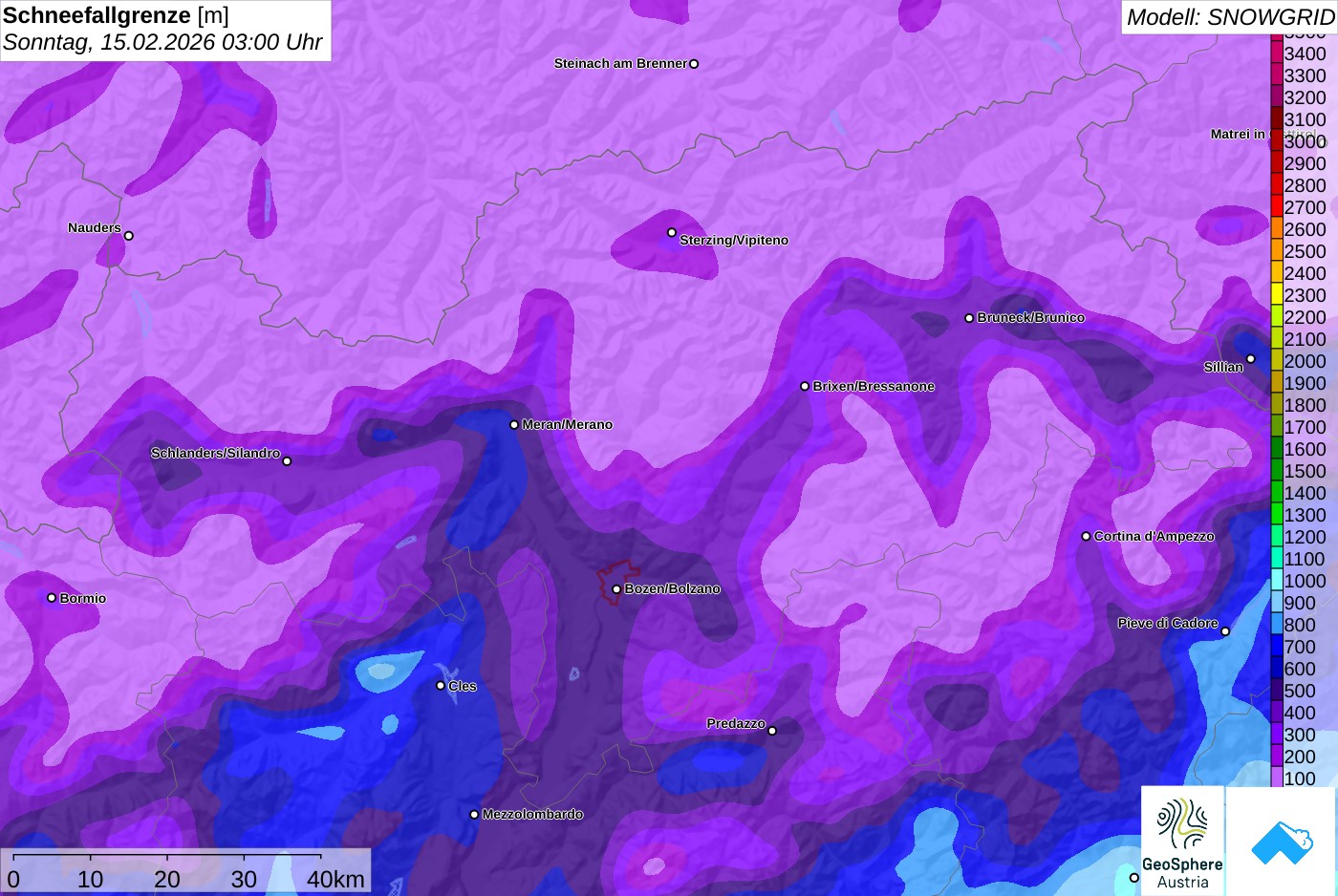This screenshot has height=896, width=1338.
Task: Click the Mezzolombardo location dot
Action: click(x=474, y=815)
